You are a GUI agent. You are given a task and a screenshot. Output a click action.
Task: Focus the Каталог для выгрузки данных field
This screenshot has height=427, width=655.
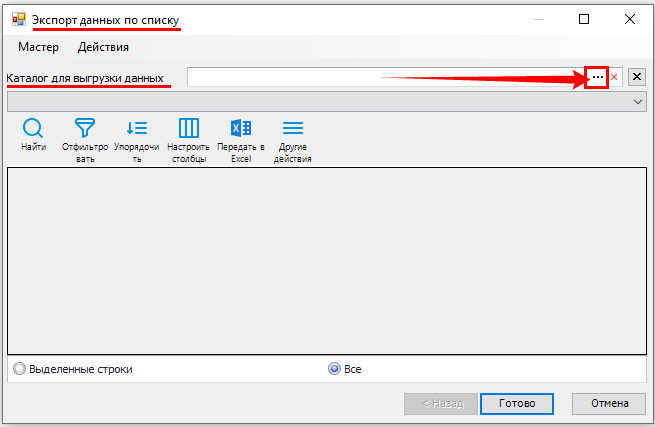point(384,77)
